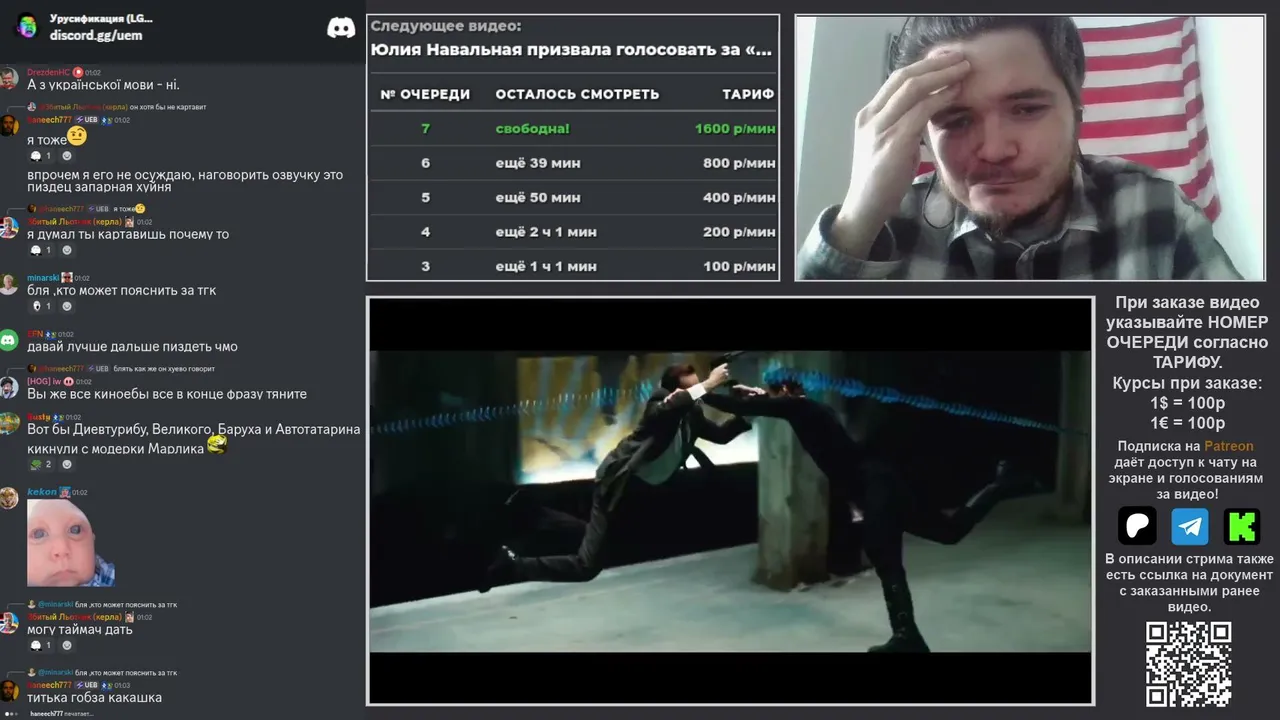Click the streamer webcam feed
The height and width of the screenshot is (720, 1280).
1029,147
